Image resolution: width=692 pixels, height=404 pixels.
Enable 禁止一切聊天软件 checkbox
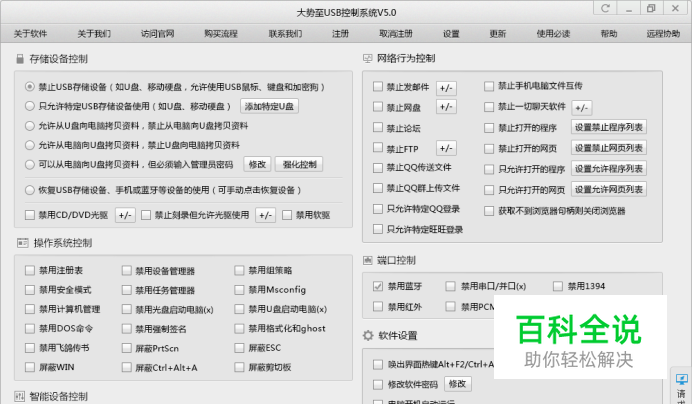coord(489,107)
